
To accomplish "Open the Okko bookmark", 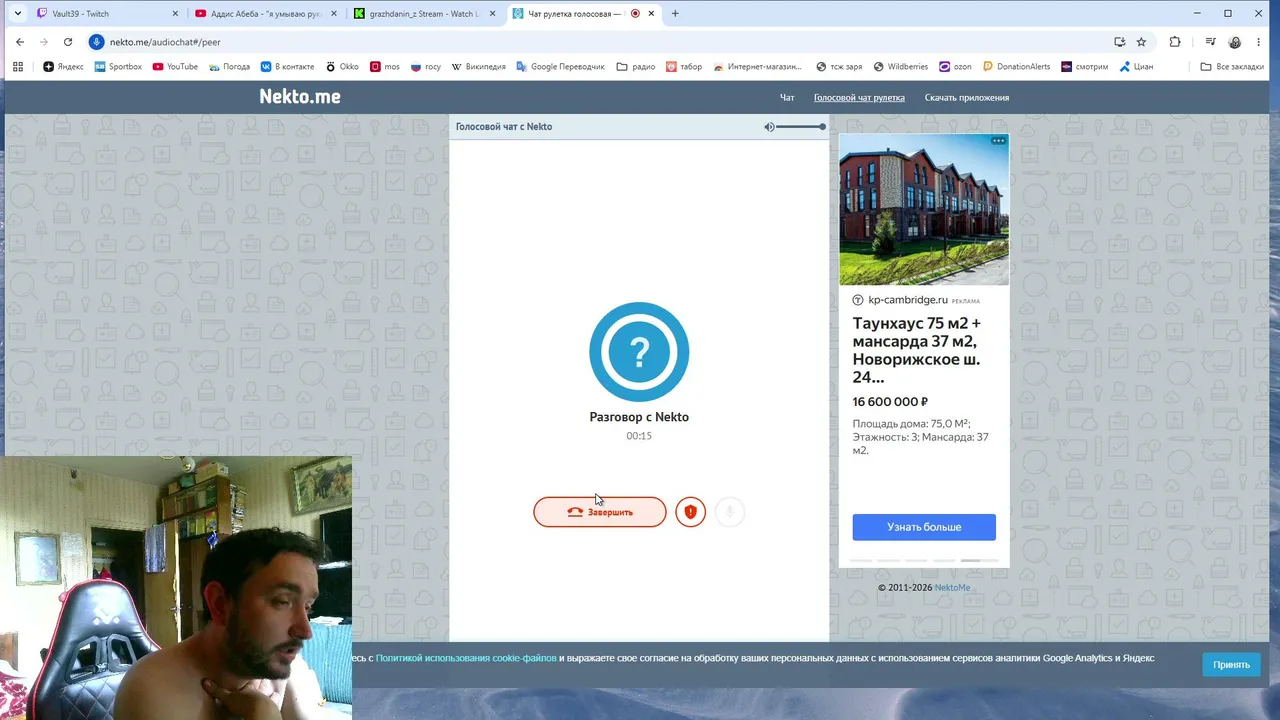I will tap(342, 67).
